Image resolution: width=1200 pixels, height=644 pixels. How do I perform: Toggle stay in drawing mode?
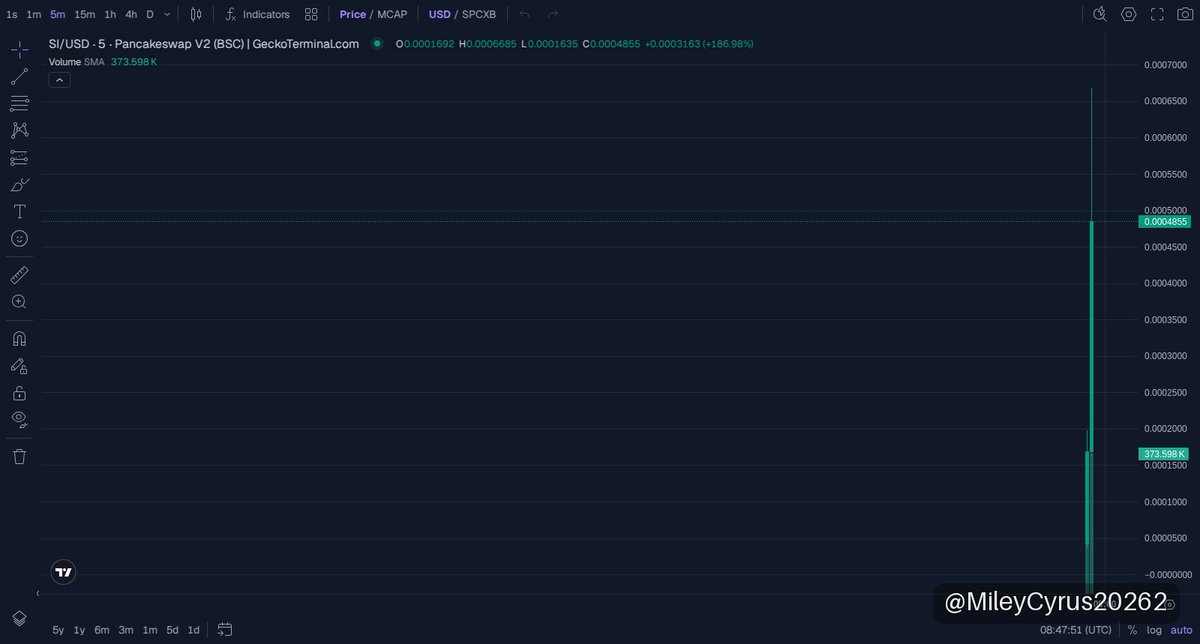(19, 365)
